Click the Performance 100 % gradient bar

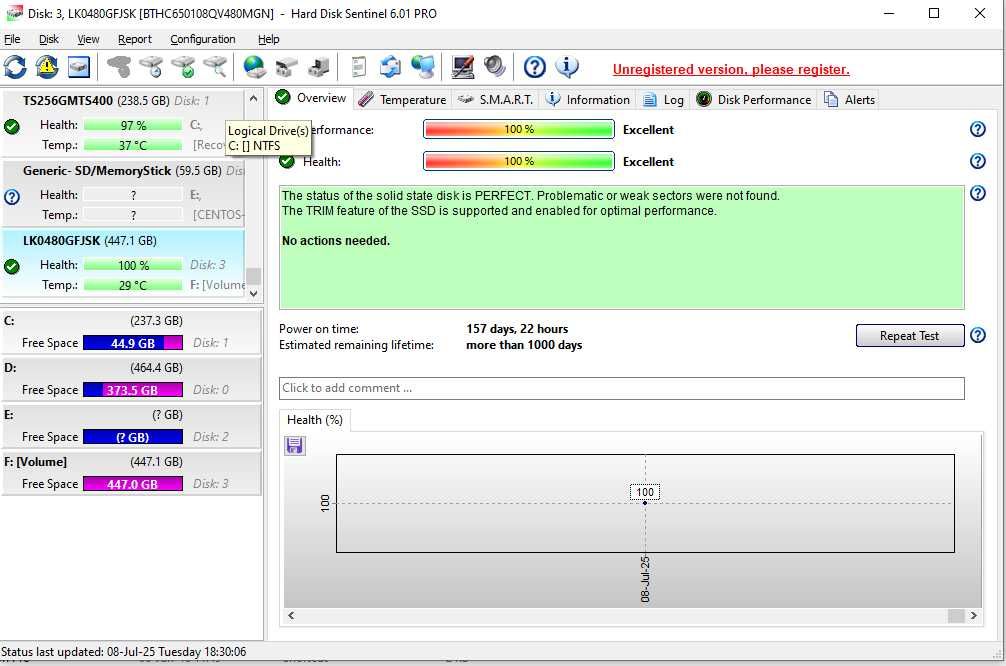pos(518,130)
